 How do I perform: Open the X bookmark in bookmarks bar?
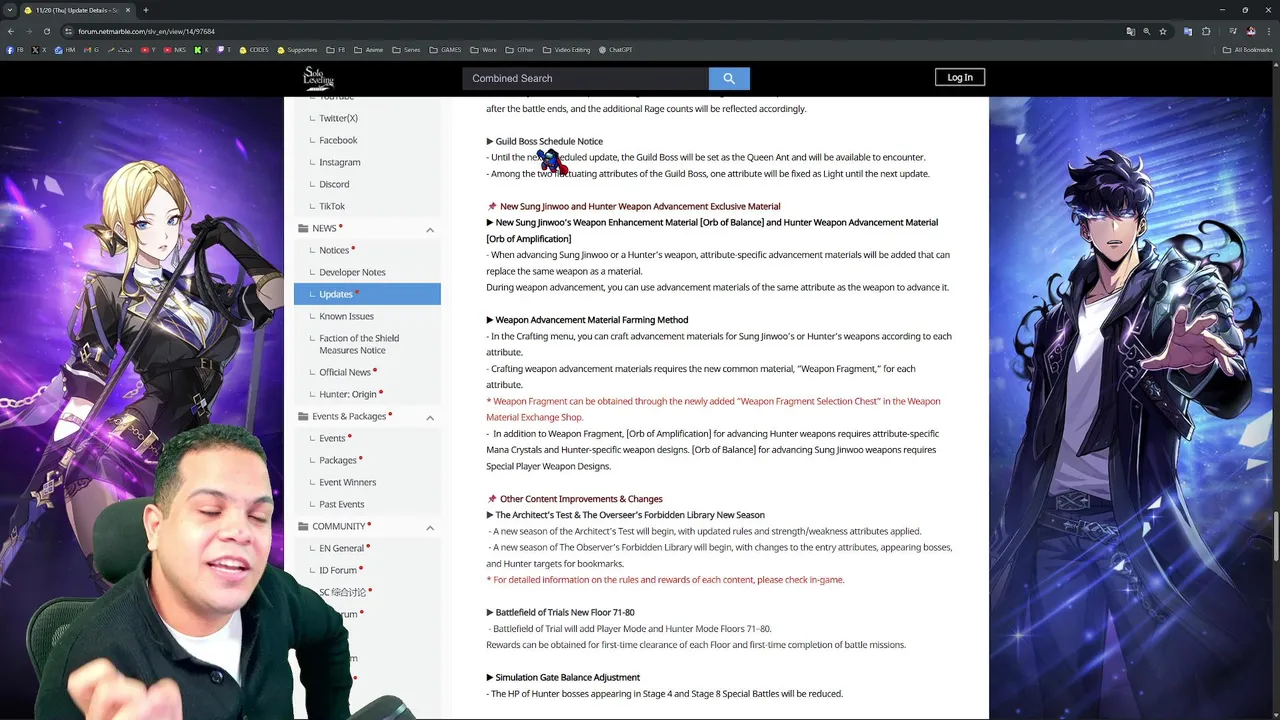[x=39, y=50]
